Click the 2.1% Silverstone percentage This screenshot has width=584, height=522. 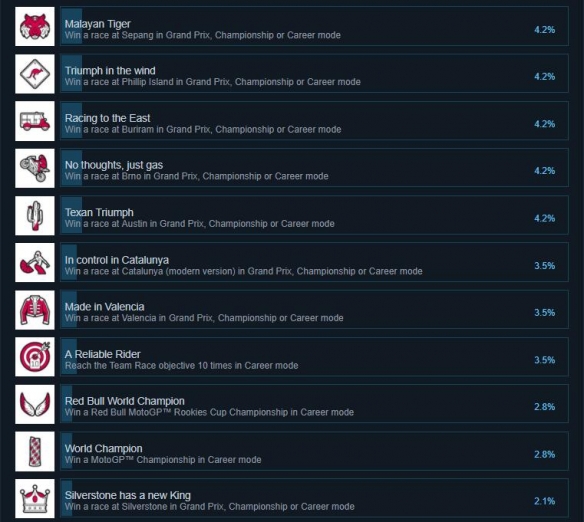(545, 501)
